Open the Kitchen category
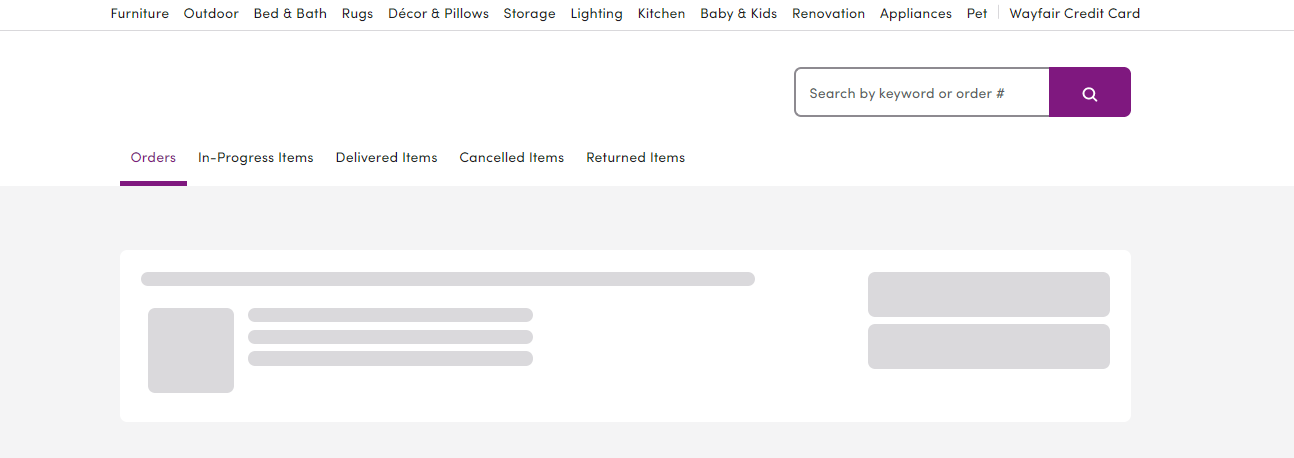Viewport: 1294px width, 458px height. 662,14
